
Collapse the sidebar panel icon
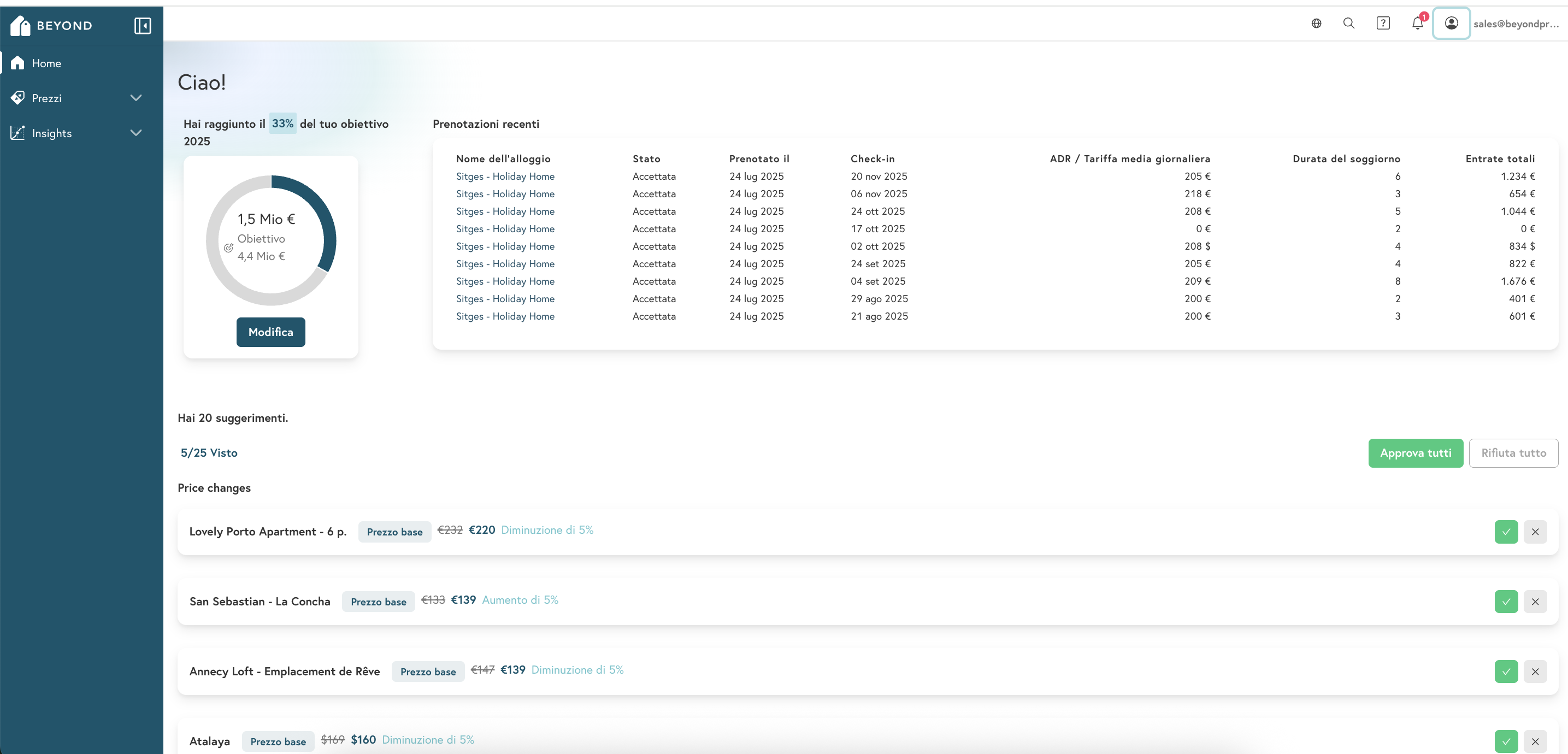point(143,26)
